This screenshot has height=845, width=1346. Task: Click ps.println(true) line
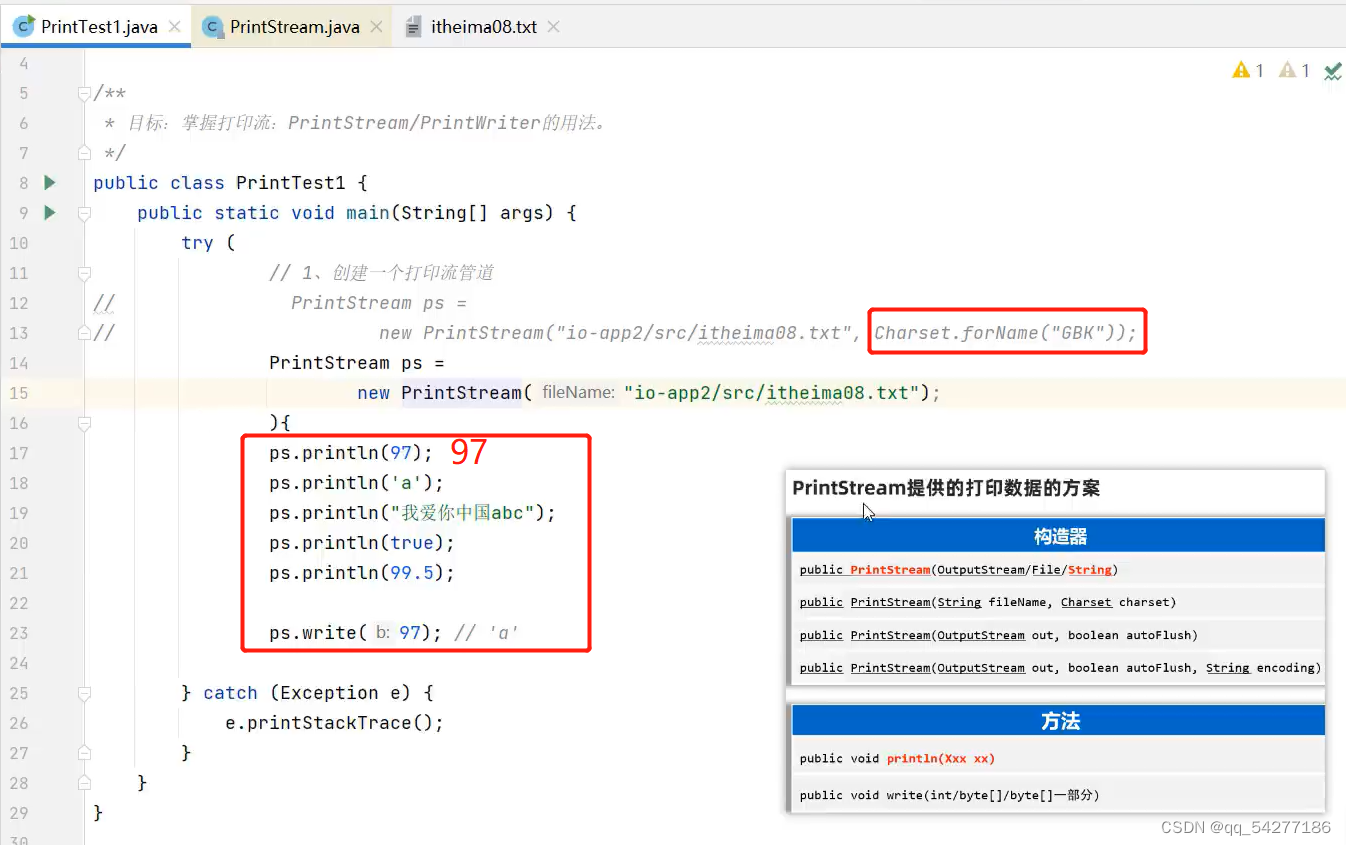362,543
